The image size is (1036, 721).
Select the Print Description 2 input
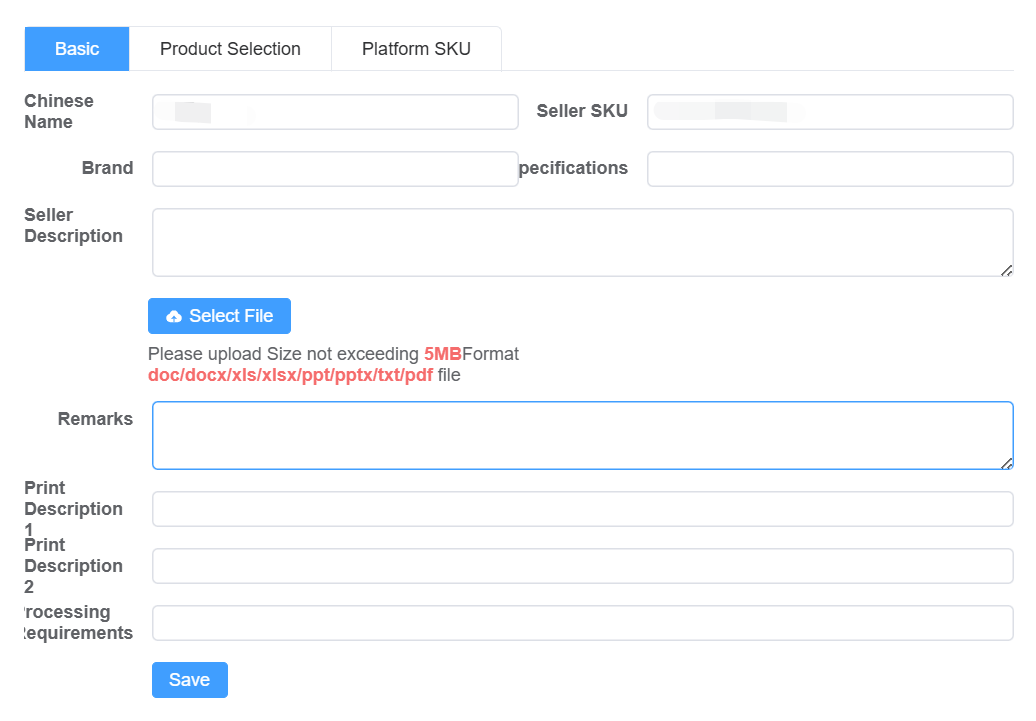point(582,566)
